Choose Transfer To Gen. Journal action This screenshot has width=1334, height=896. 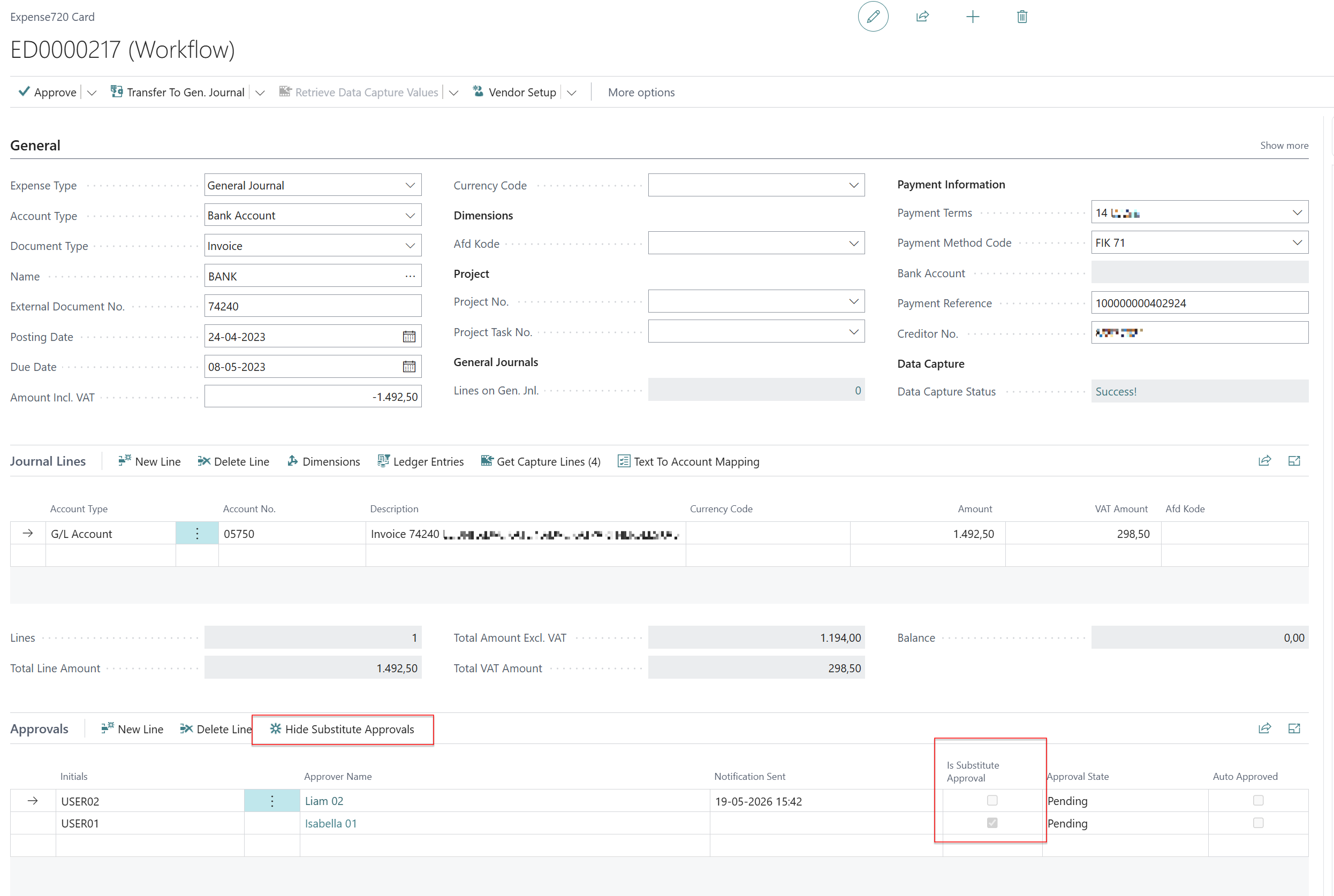(x=177, y=93)
